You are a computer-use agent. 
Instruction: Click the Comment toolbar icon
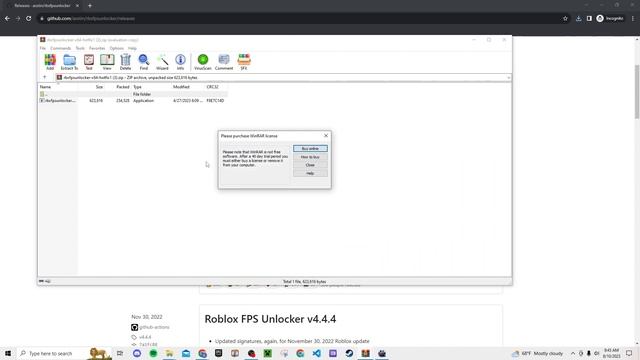click(x=224, y=62)
